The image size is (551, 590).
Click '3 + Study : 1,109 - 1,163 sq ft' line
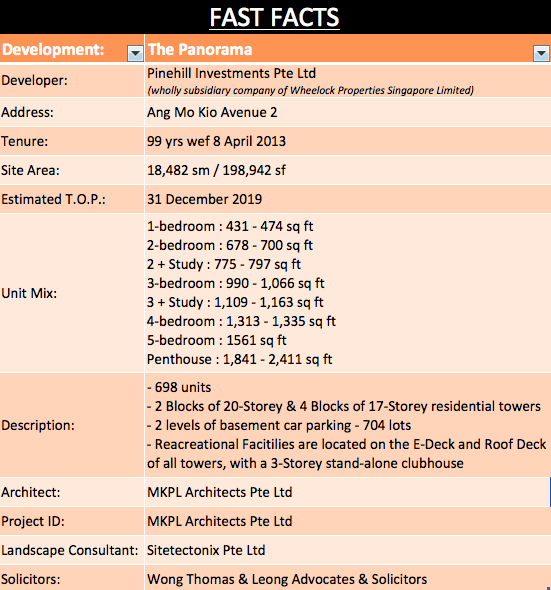[x=235, y=302]
